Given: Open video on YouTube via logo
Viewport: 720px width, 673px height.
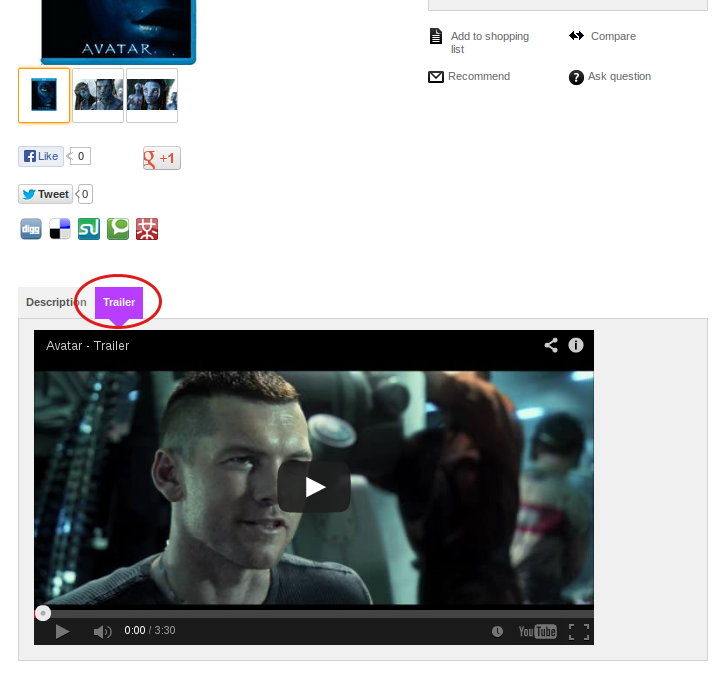Looking at the screenshot, I should [537, 632].
